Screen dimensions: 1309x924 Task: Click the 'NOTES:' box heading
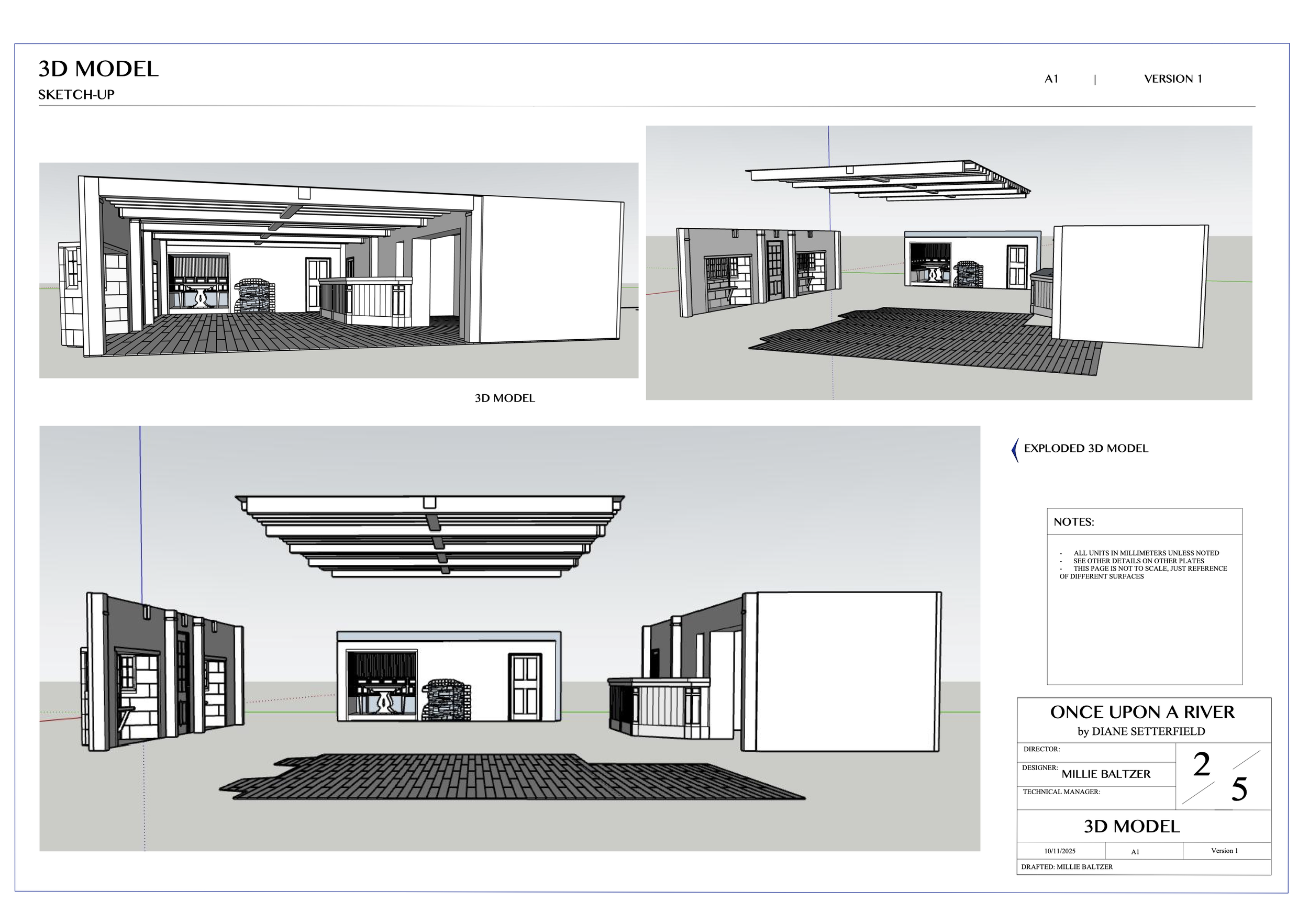point(1073,521)
